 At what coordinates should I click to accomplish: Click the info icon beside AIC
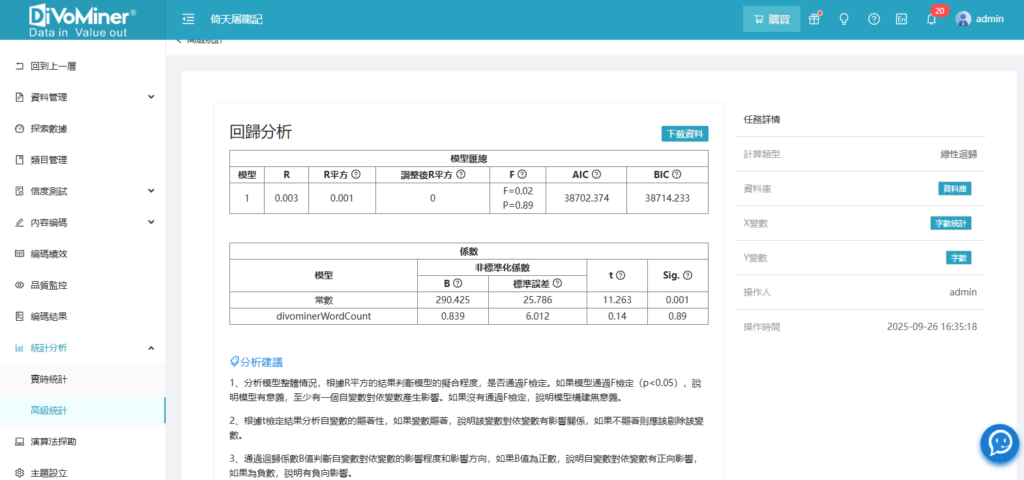click(596, 174)
